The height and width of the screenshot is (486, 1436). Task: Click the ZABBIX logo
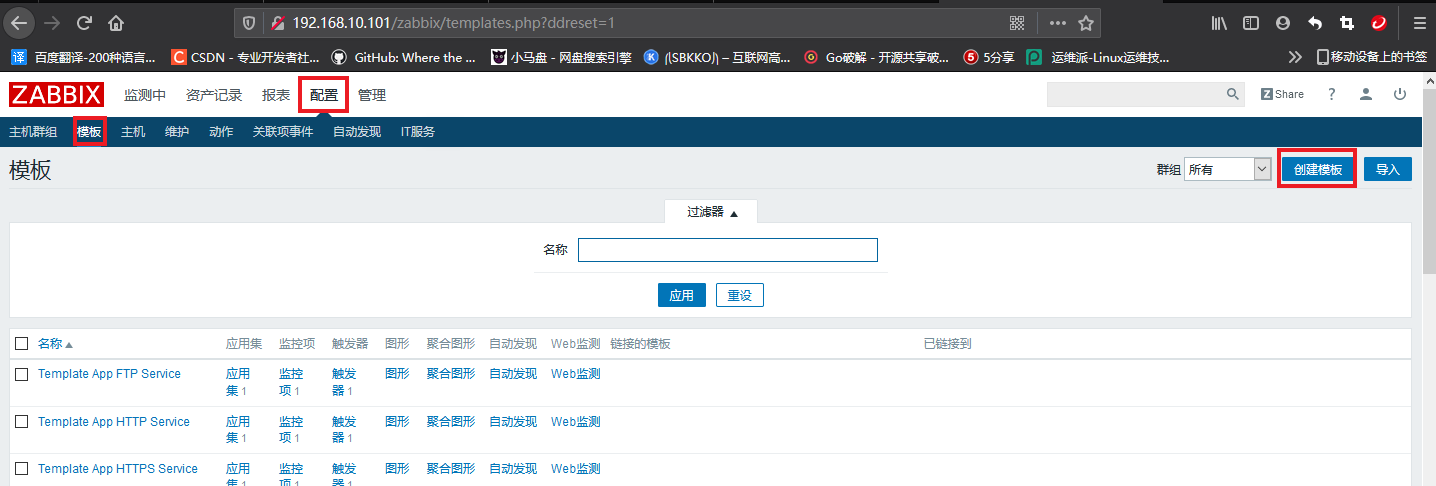pos(57,95)
